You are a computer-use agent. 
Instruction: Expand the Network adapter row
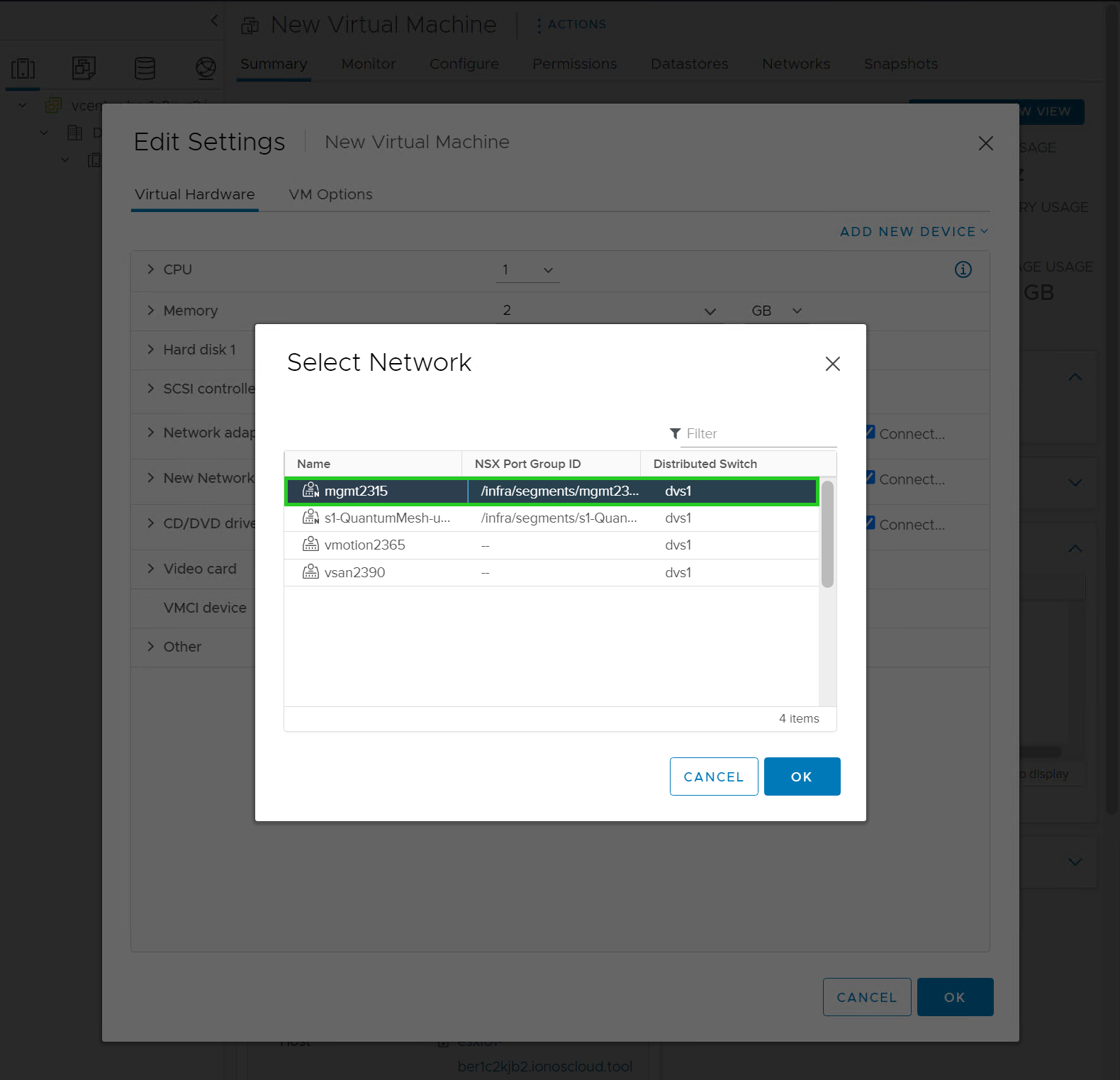click(150, 433)
